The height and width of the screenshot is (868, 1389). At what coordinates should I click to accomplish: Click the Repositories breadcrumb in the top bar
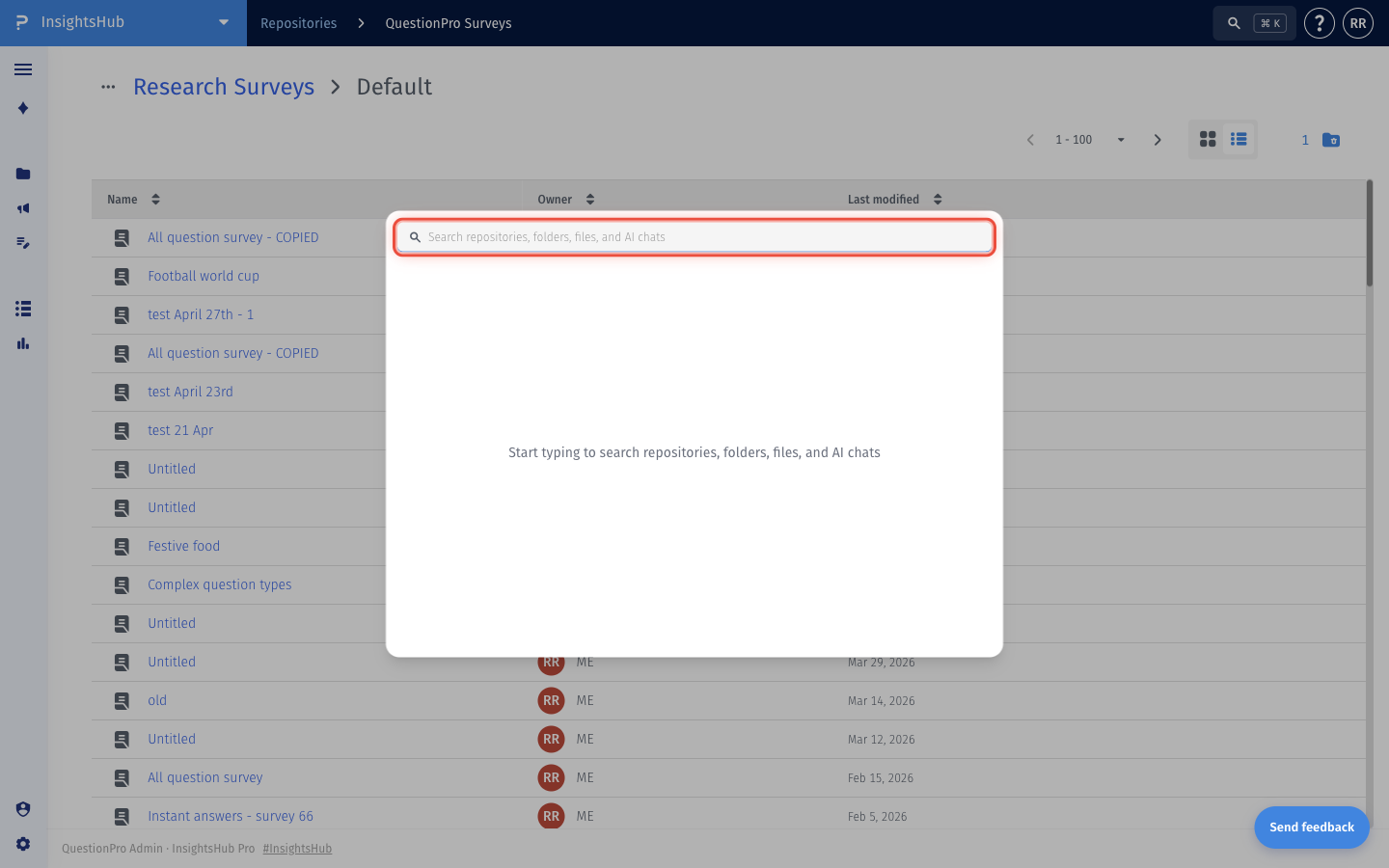(x=299, y=23)
